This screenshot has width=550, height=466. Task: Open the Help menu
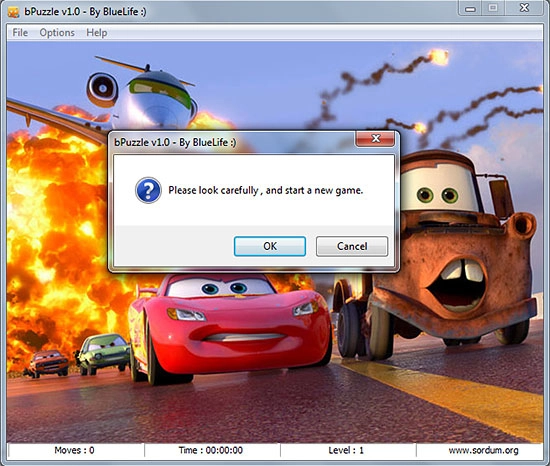(x=96, y=33)
